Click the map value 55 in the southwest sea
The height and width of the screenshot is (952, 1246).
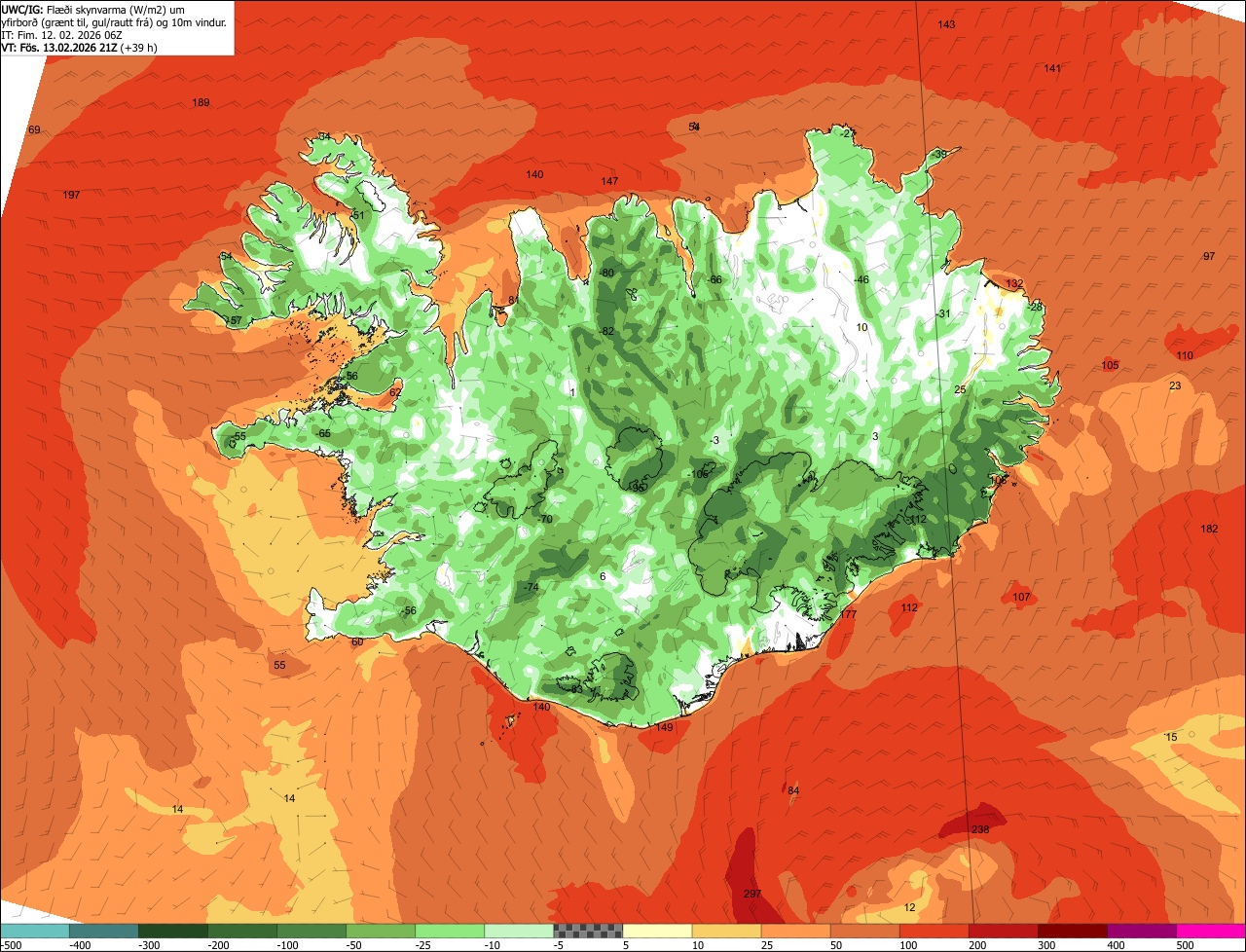coord(279,666)
